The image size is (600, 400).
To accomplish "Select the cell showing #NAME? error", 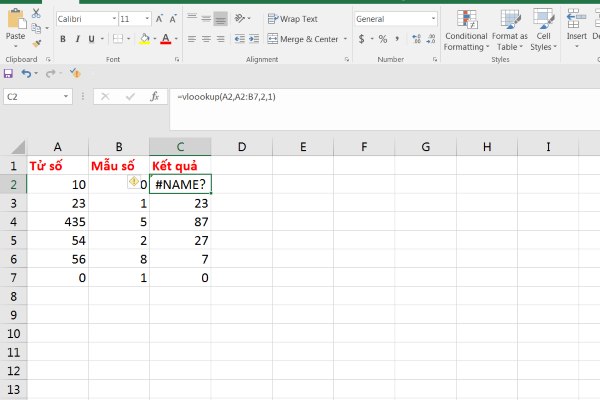I will point(180,184).
